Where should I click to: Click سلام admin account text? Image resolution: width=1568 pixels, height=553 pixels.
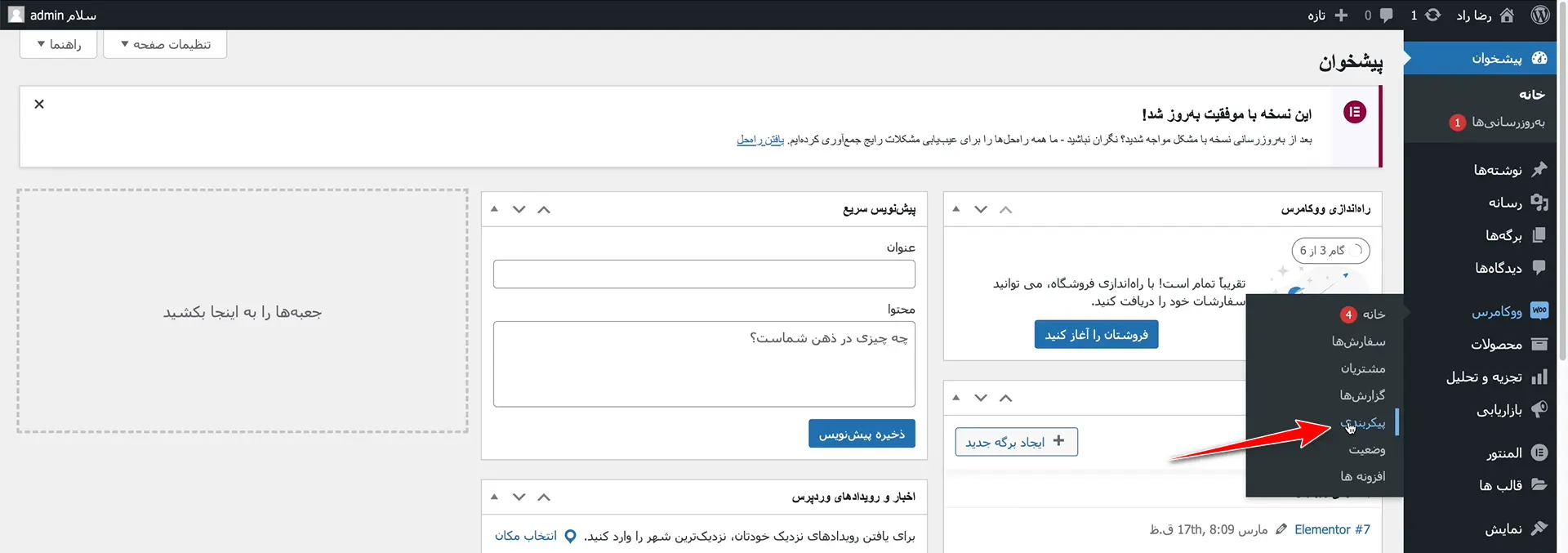(63, 16)
